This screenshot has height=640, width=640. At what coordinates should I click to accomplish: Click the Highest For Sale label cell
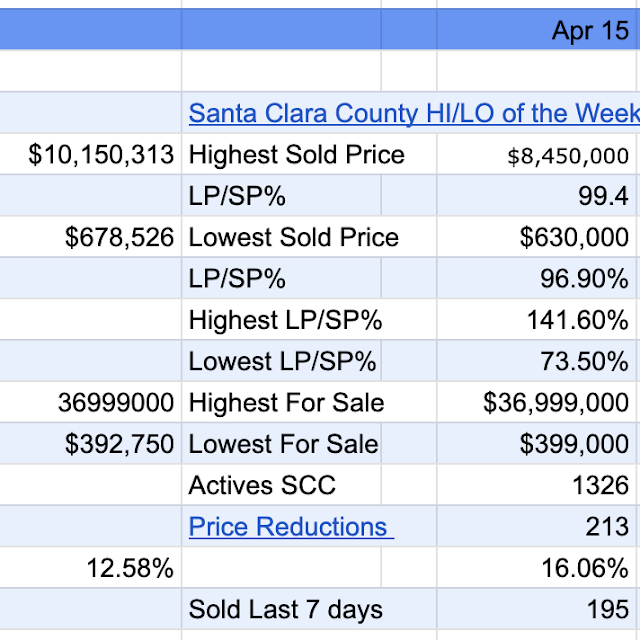tap(286, 403)
